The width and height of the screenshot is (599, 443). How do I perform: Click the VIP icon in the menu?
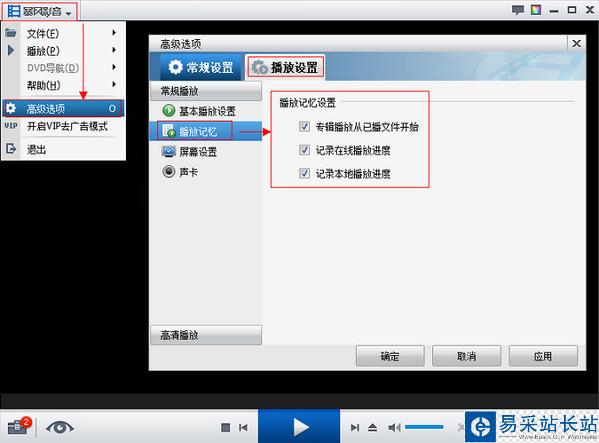pyautogui.click(x=11, y=126)
